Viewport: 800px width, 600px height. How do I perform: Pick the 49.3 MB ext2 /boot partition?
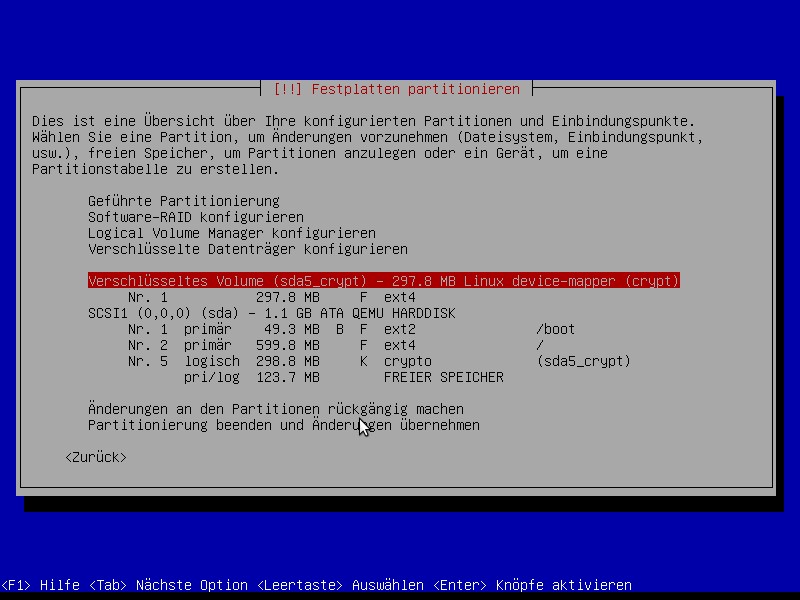[350, 329]
